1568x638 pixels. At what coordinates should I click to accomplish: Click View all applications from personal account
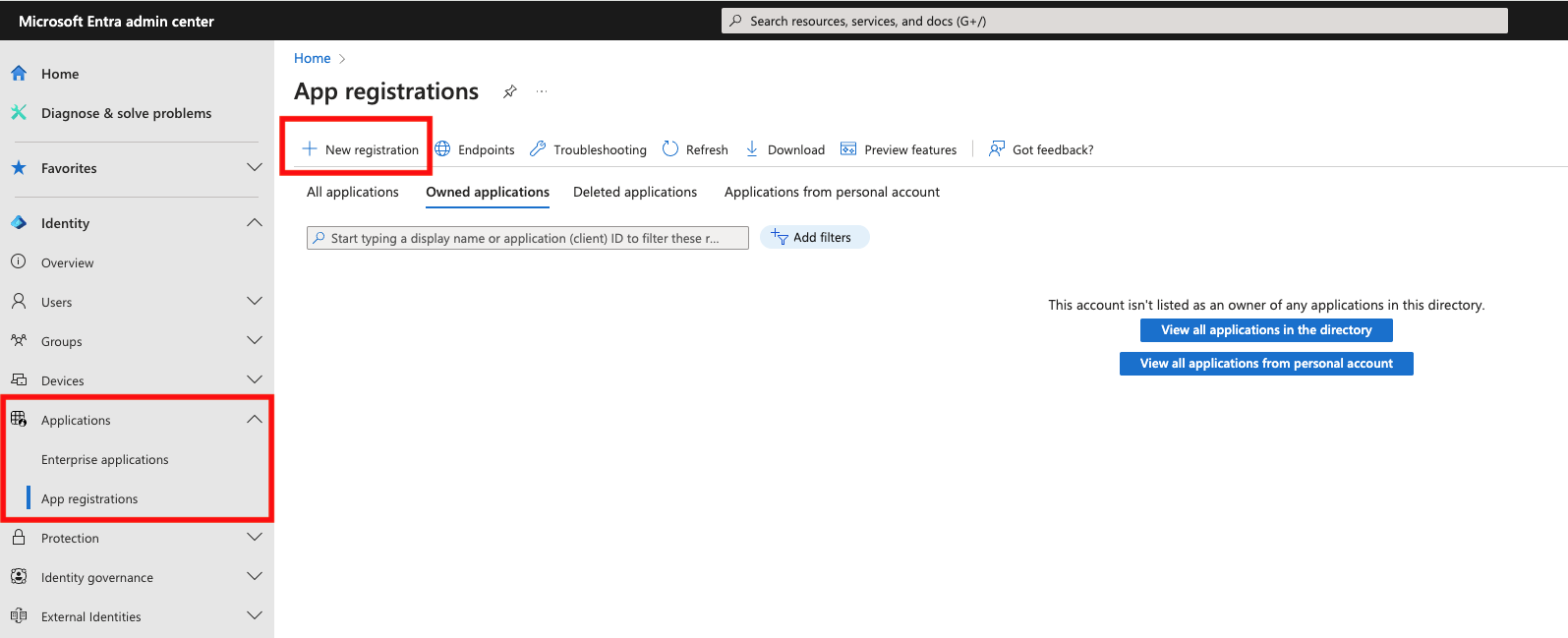click(x=1266, y=364)
